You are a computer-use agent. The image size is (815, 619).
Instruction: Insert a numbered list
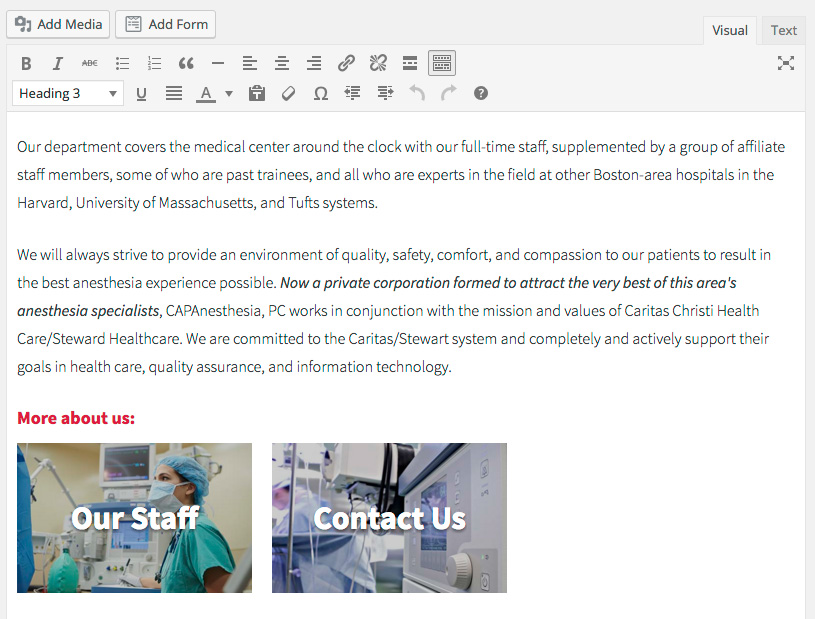pos(154,64)
